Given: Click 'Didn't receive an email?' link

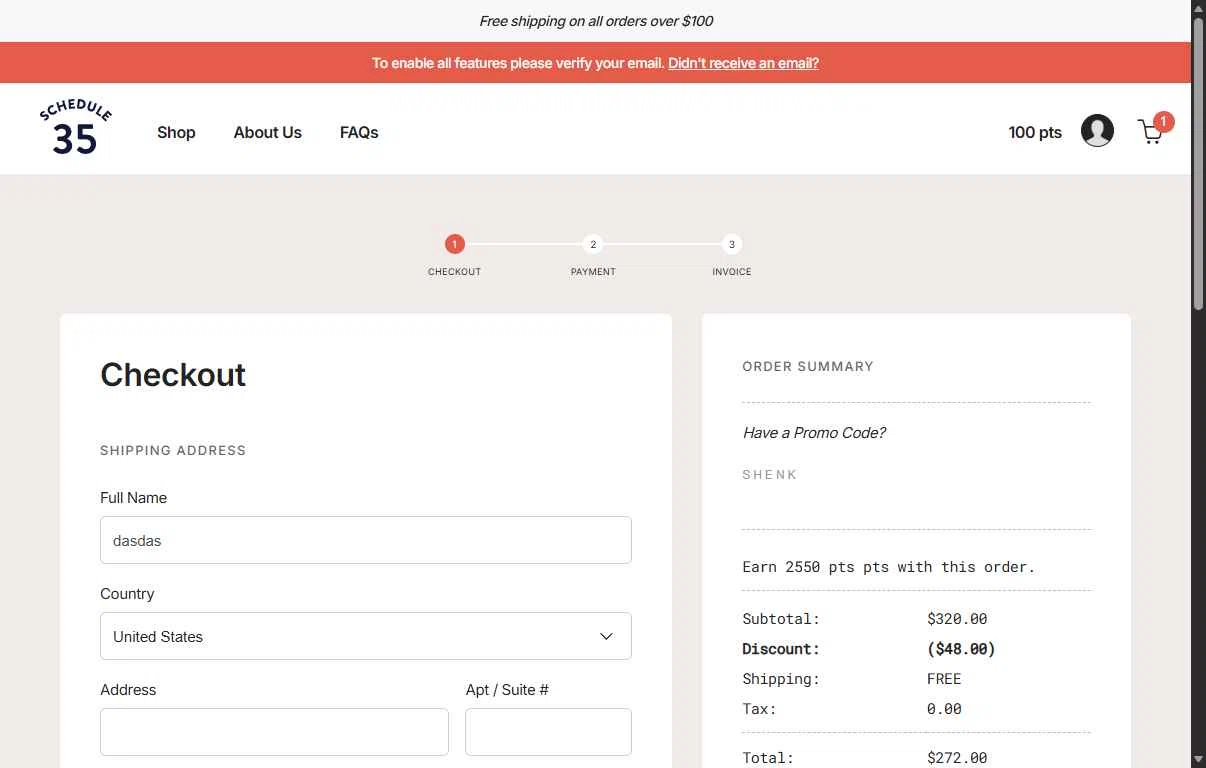Looking at the screenshot, I should (x=743, y=63).
